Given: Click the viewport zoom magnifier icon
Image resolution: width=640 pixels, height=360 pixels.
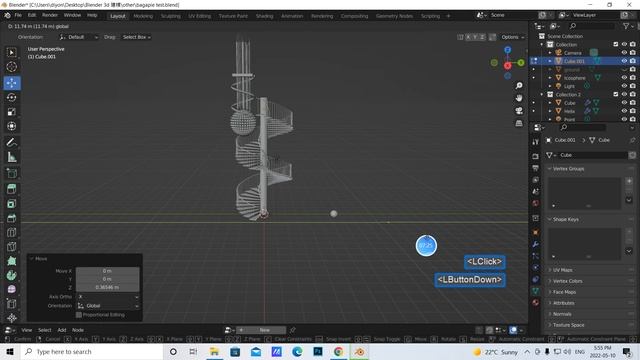Looking at the screenshot, I should pos(519,86).
